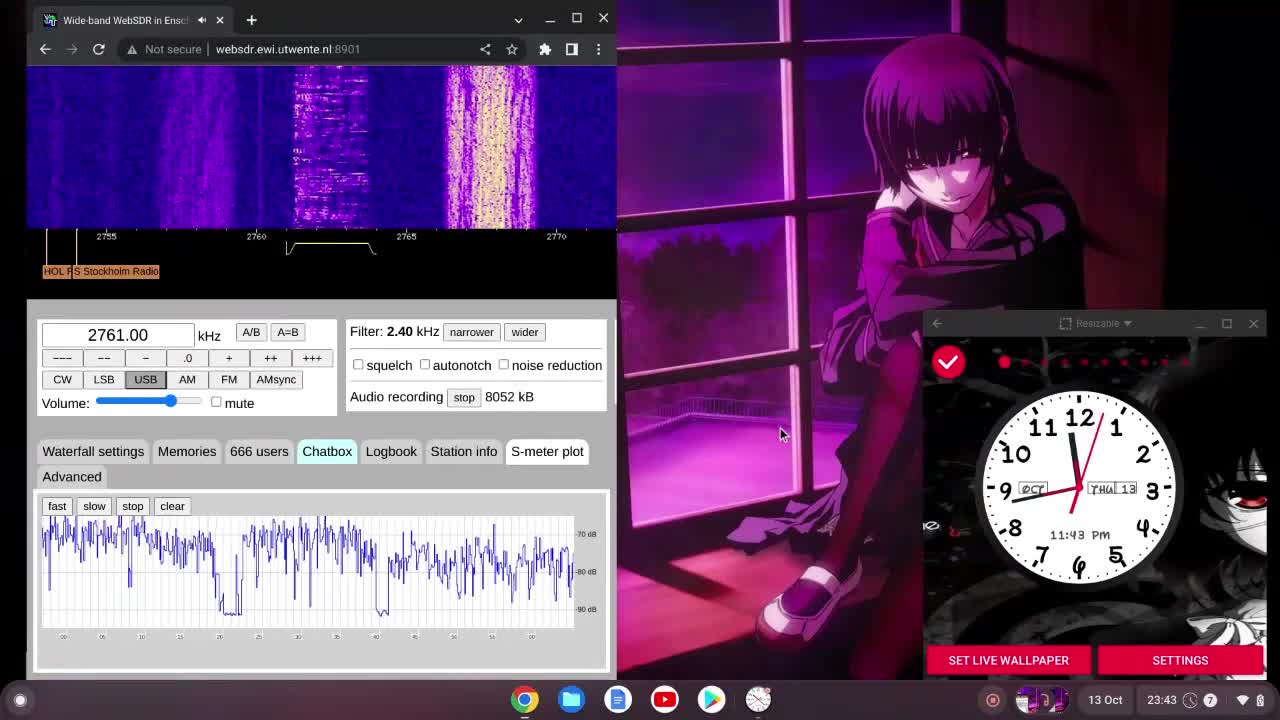Go forward in Chrome browser
The height and width of the screenshot is (720, 1280).
pyautogui.click(x=72, y=49)
